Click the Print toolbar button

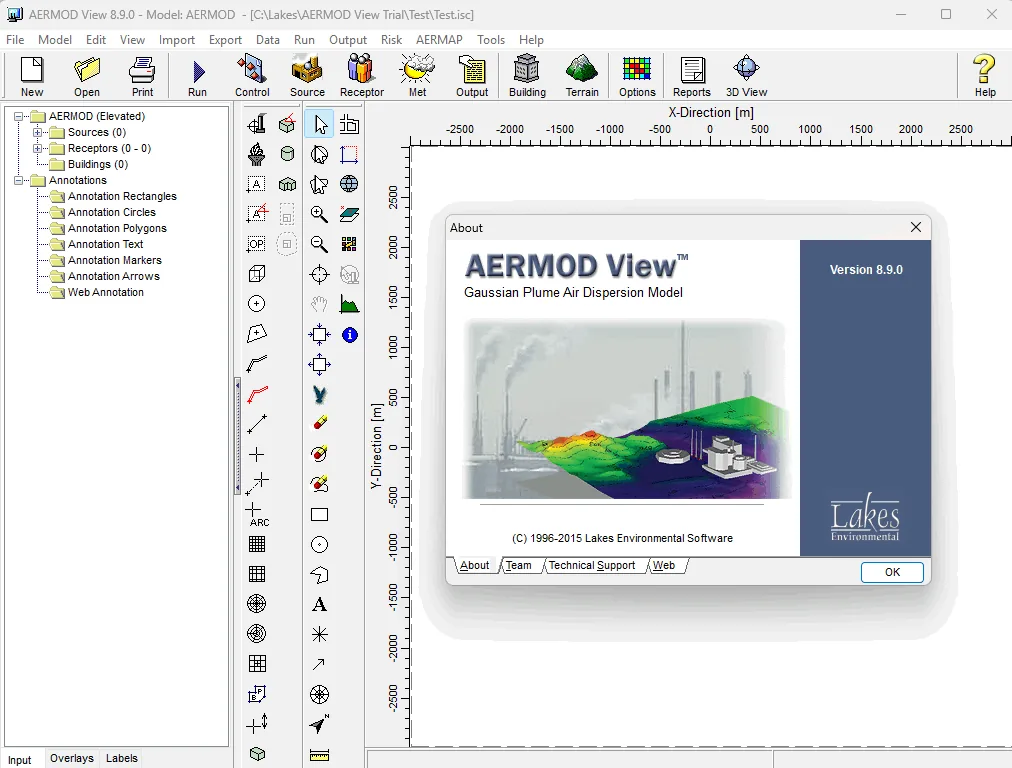pyautogui.click(x=142, y=75)
